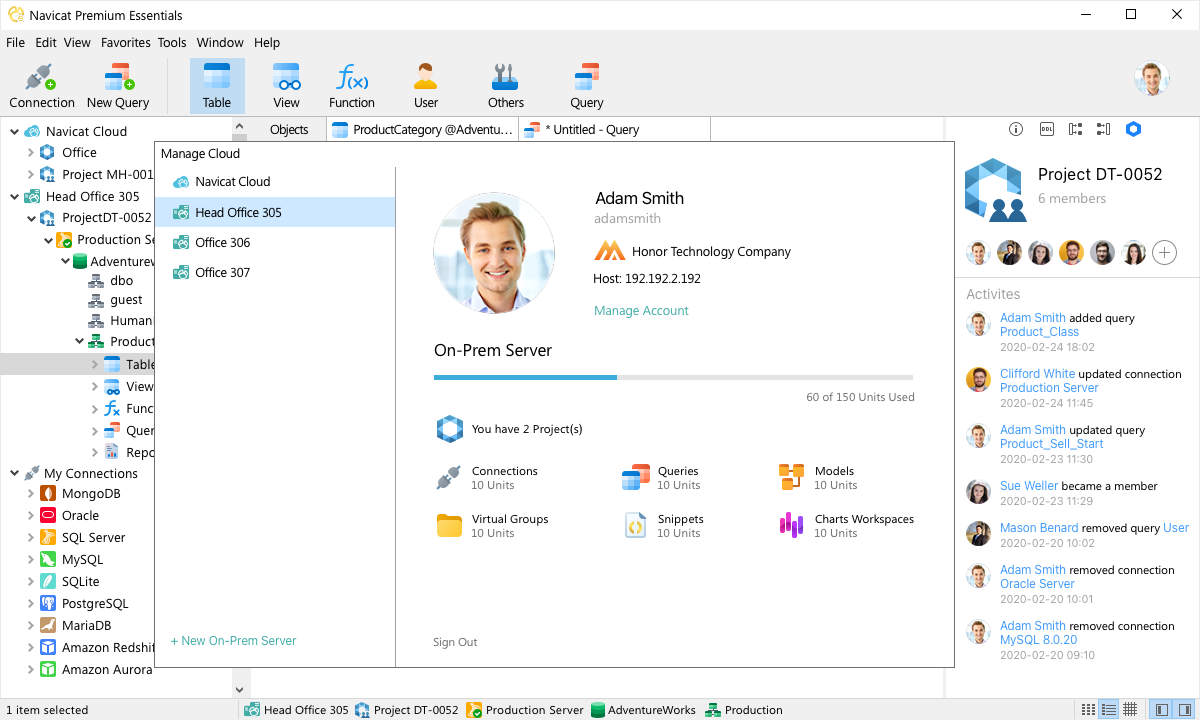
Task: Open the Product_Class activity link
Action: [1039, 332]
